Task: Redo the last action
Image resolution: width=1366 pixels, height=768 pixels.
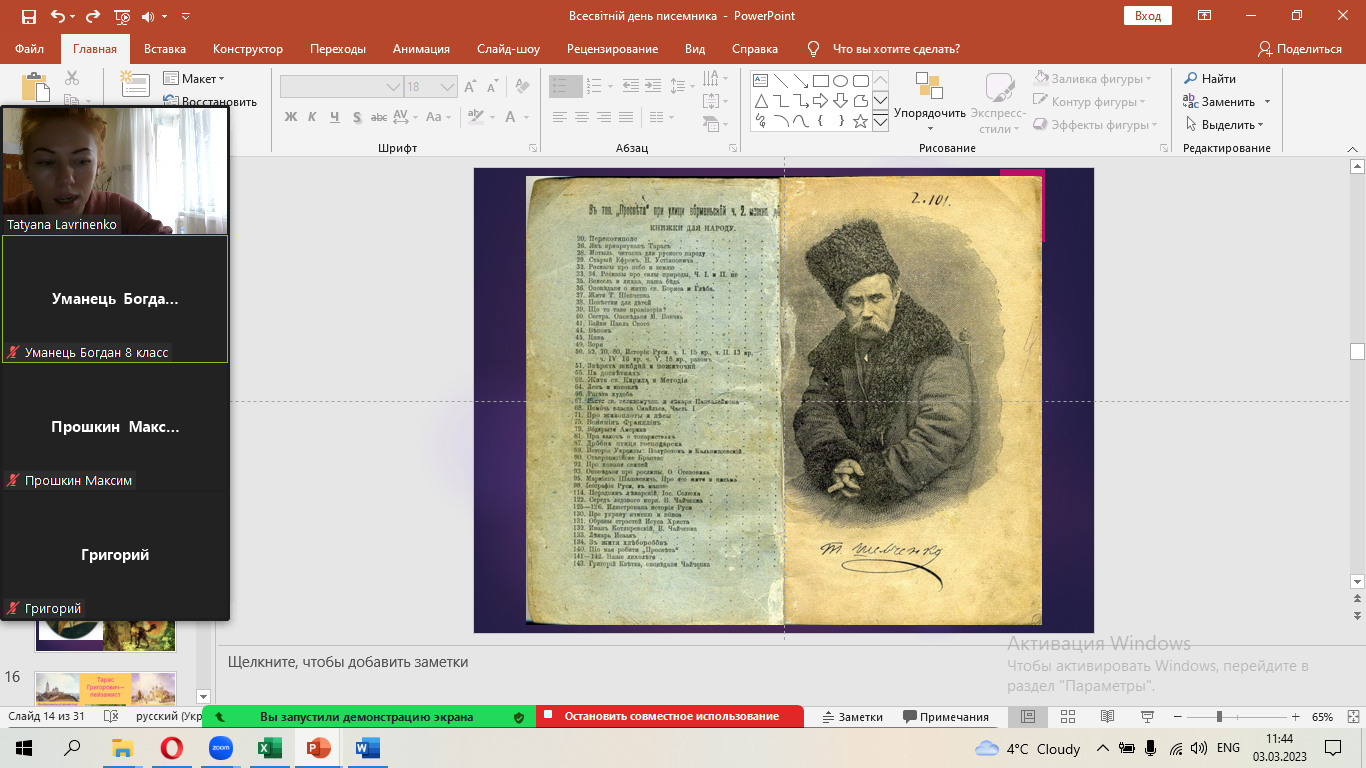Action: coord(93,16)
